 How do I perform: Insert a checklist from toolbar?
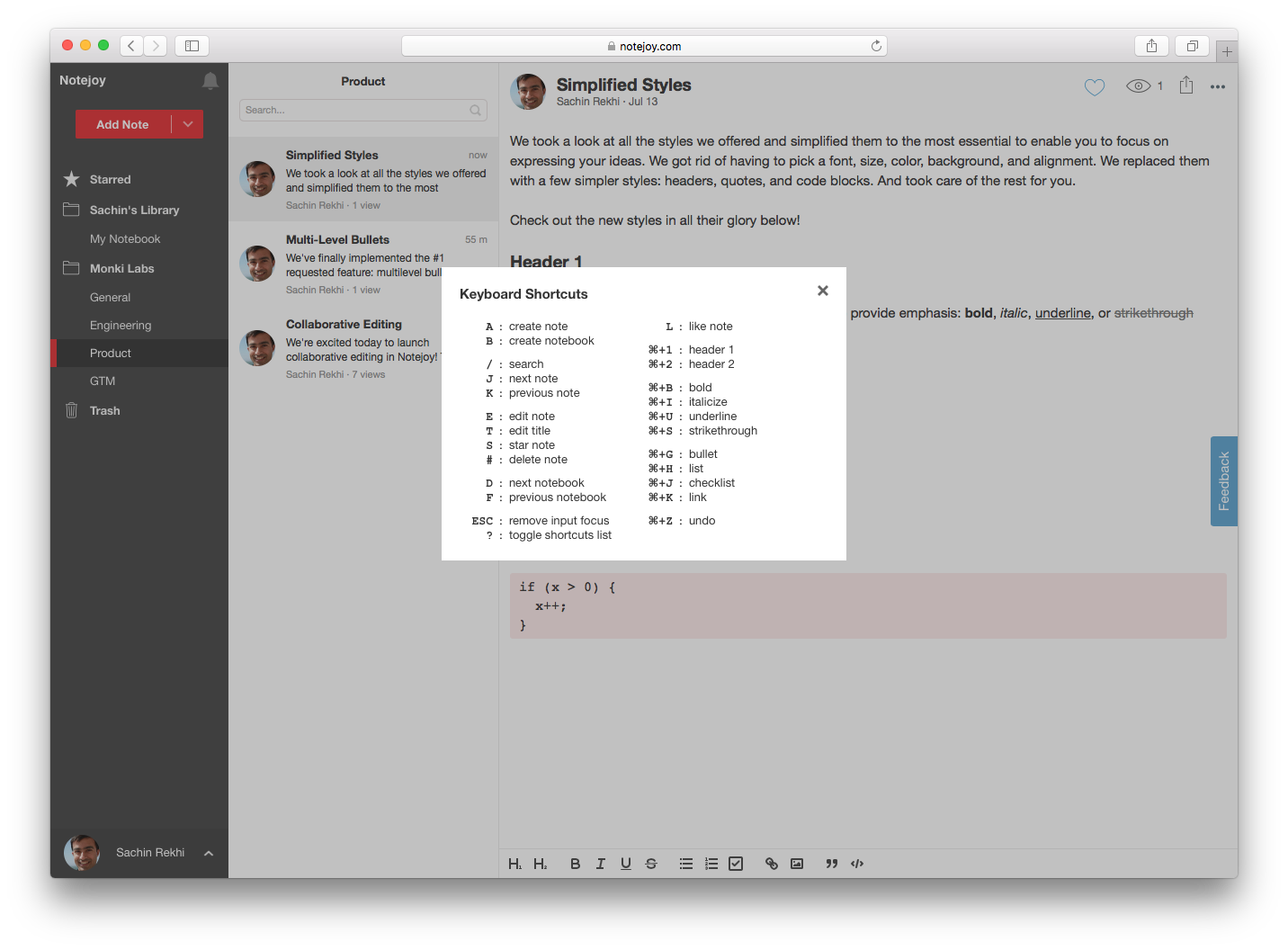(736, 864)
